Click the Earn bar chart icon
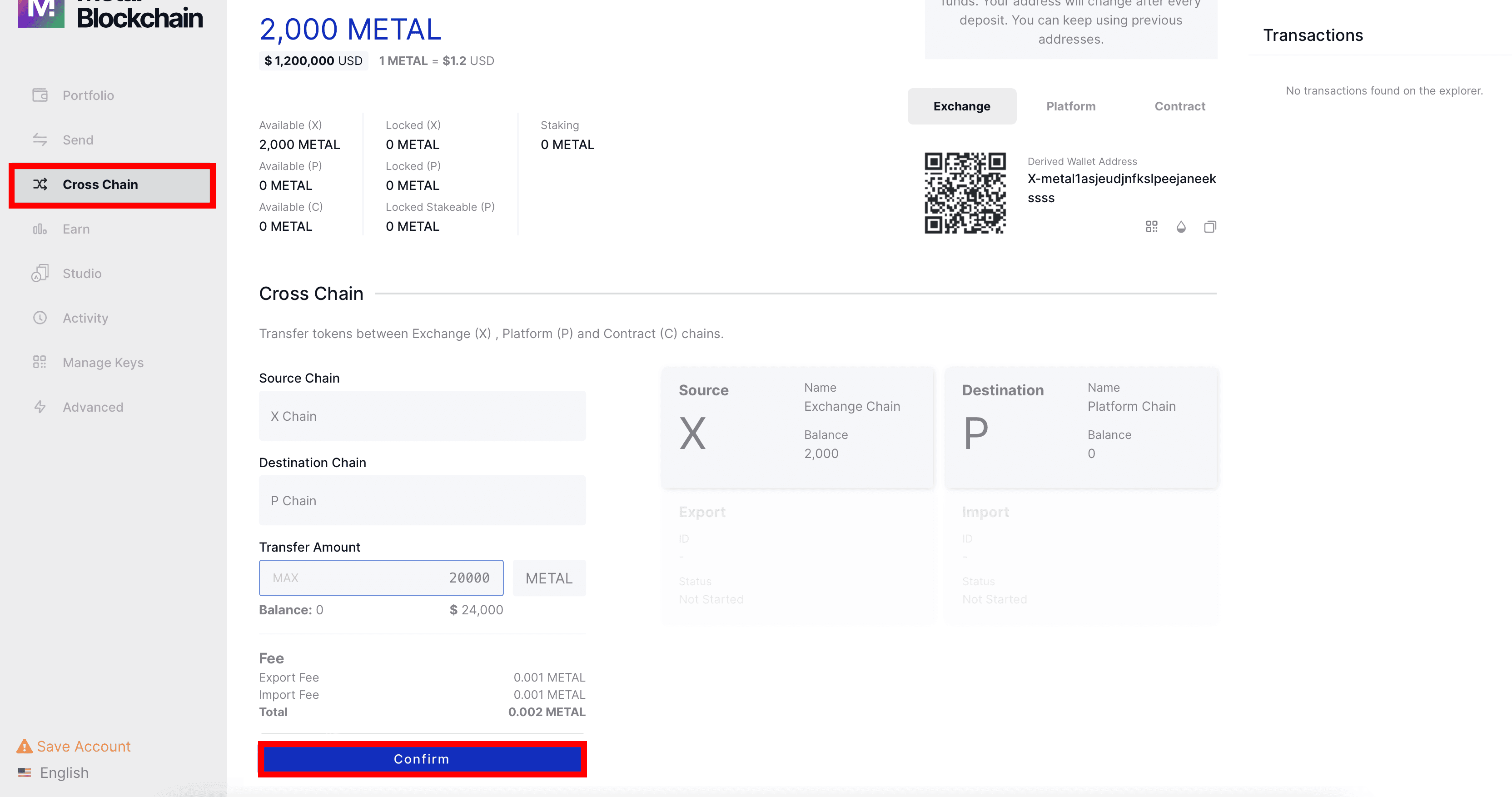The image size is (1512, 797). coord(40,229)
